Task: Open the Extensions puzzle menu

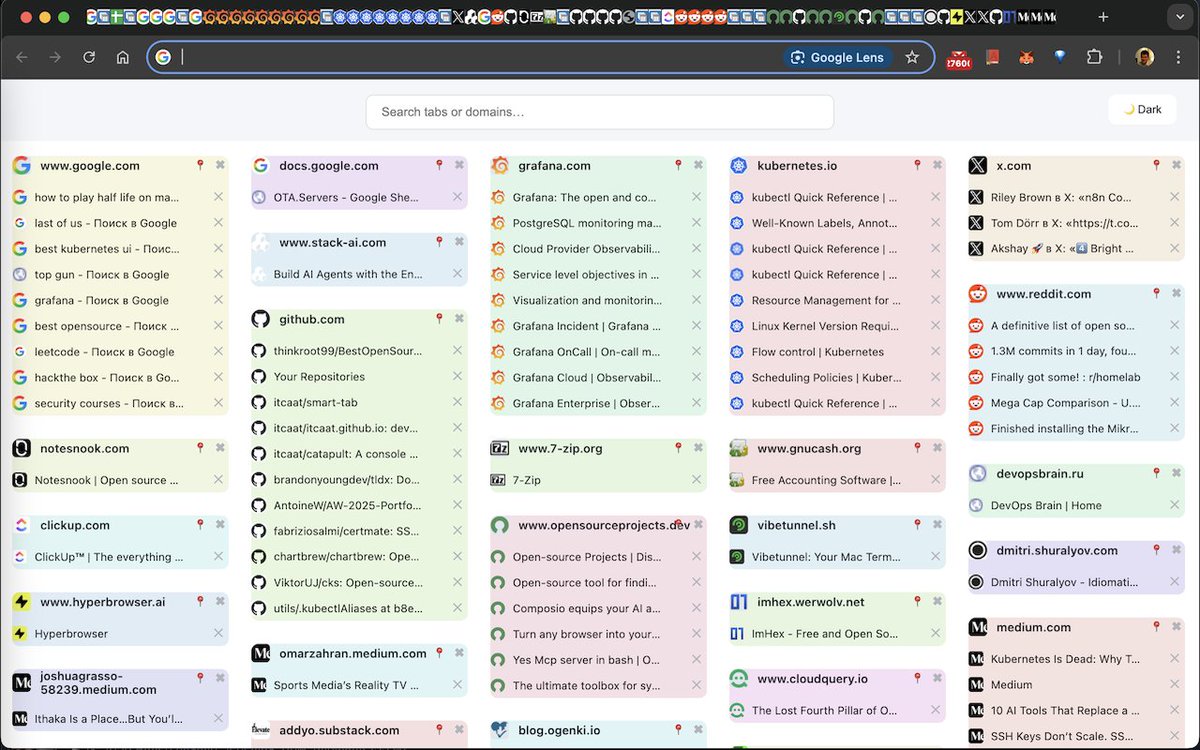Action: pyautogui.click(x=1094, y=57)
